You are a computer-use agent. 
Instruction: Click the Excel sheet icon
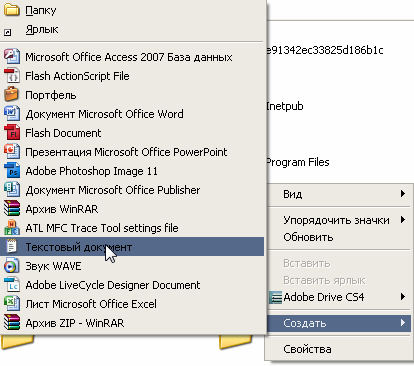[12, 304]
